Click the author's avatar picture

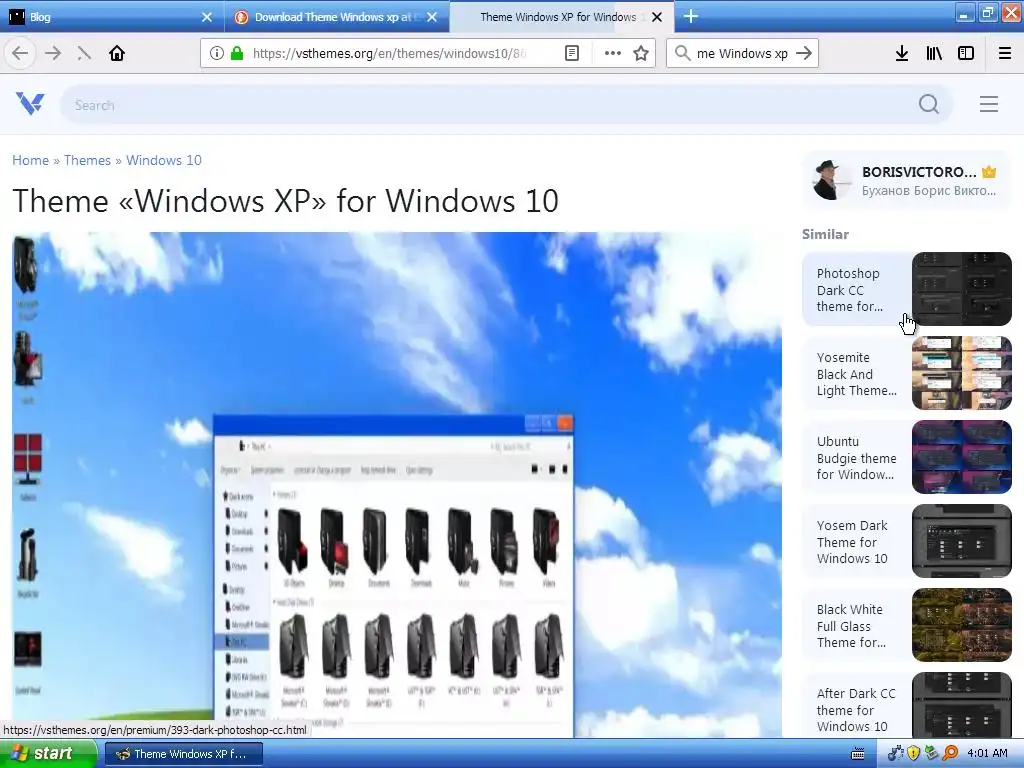click(831, 180)
